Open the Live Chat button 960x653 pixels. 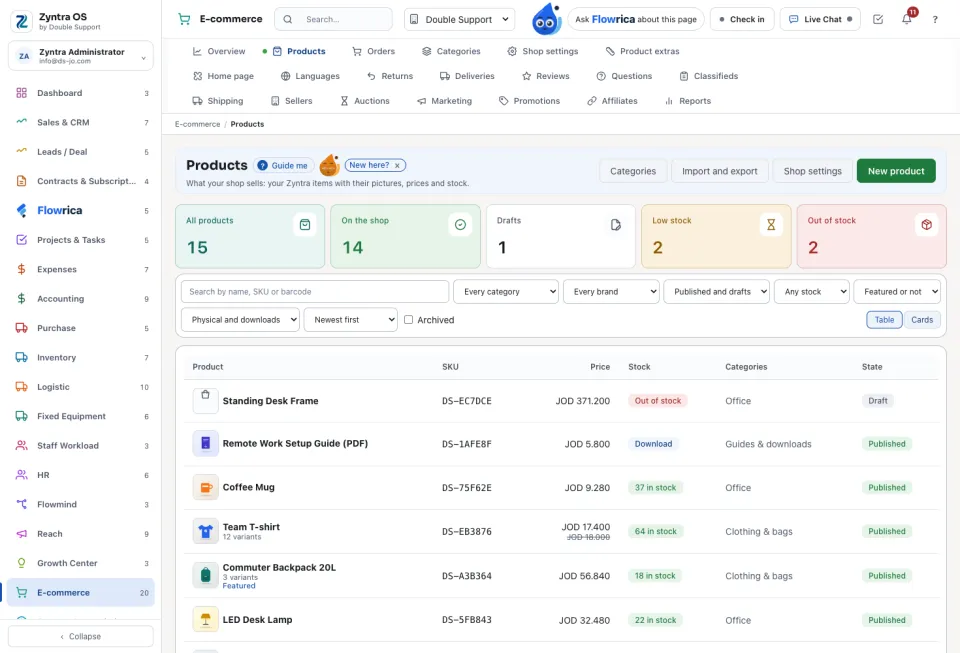click(820, 19)
